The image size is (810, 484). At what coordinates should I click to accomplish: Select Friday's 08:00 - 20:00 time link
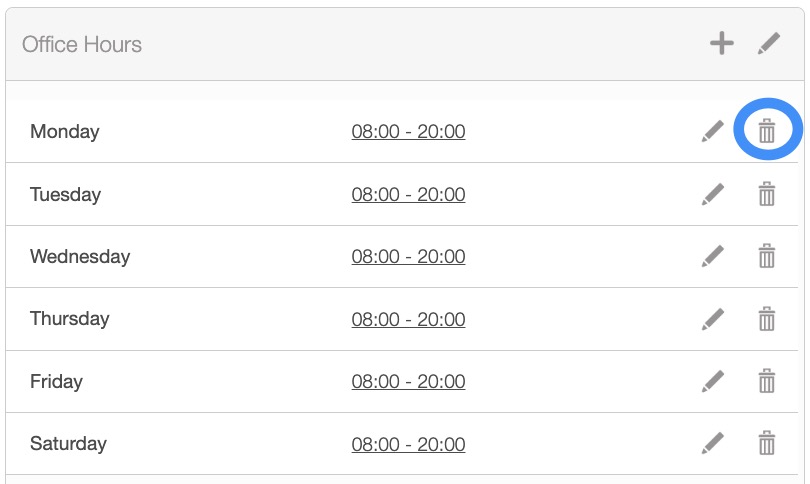point(408,381)
